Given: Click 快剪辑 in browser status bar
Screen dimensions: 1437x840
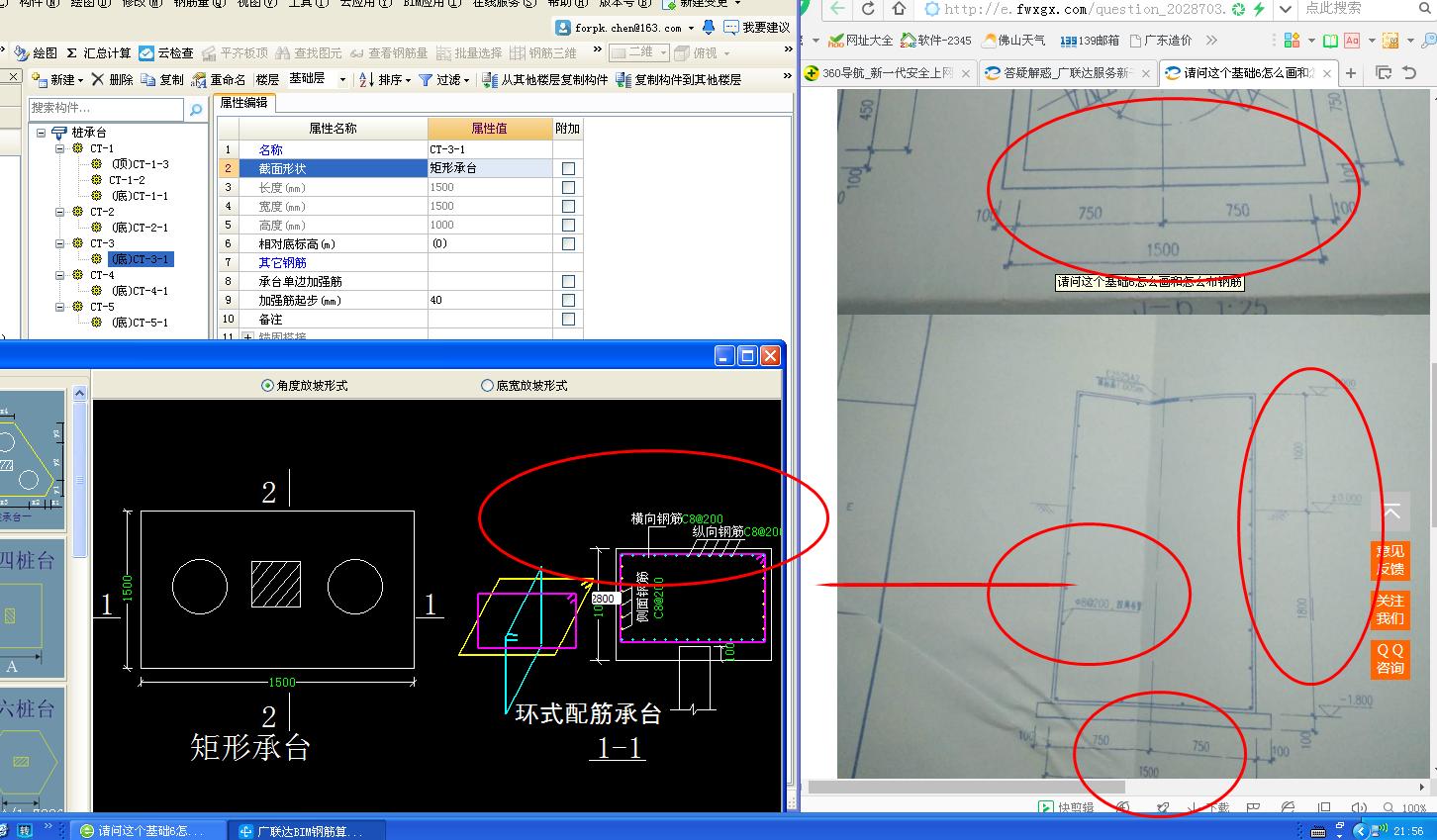Looking at the screenshot, I should point(1066,807).
